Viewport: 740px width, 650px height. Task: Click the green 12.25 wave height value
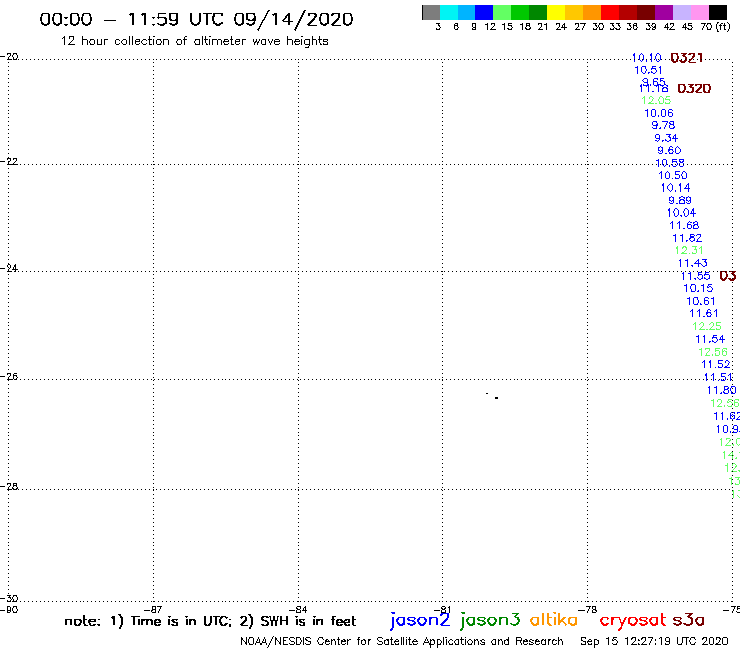(x=707, y=326)
